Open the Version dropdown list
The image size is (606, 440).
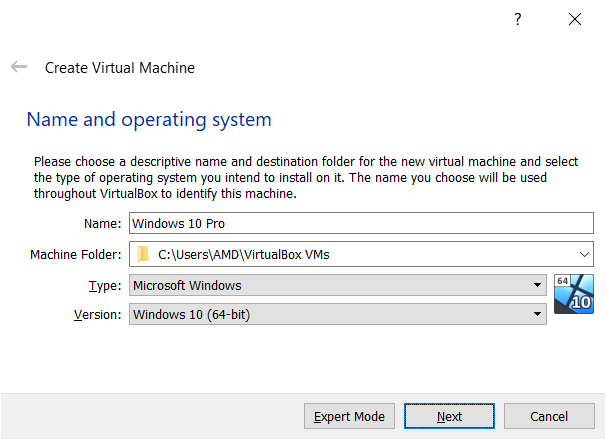tap(537, 314)
